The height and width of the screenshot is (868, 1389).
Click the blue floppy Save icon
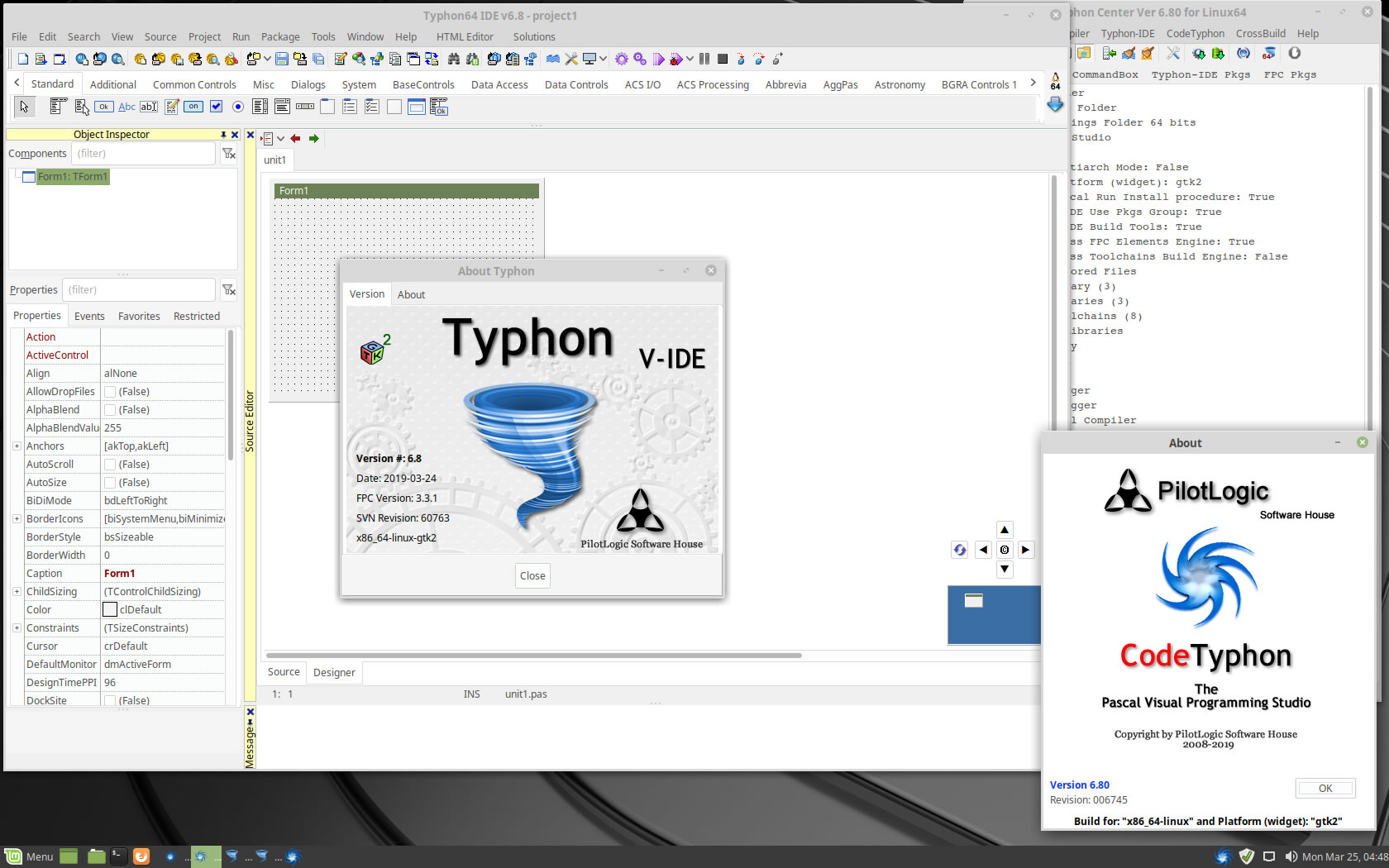click(x=282, y=59)
